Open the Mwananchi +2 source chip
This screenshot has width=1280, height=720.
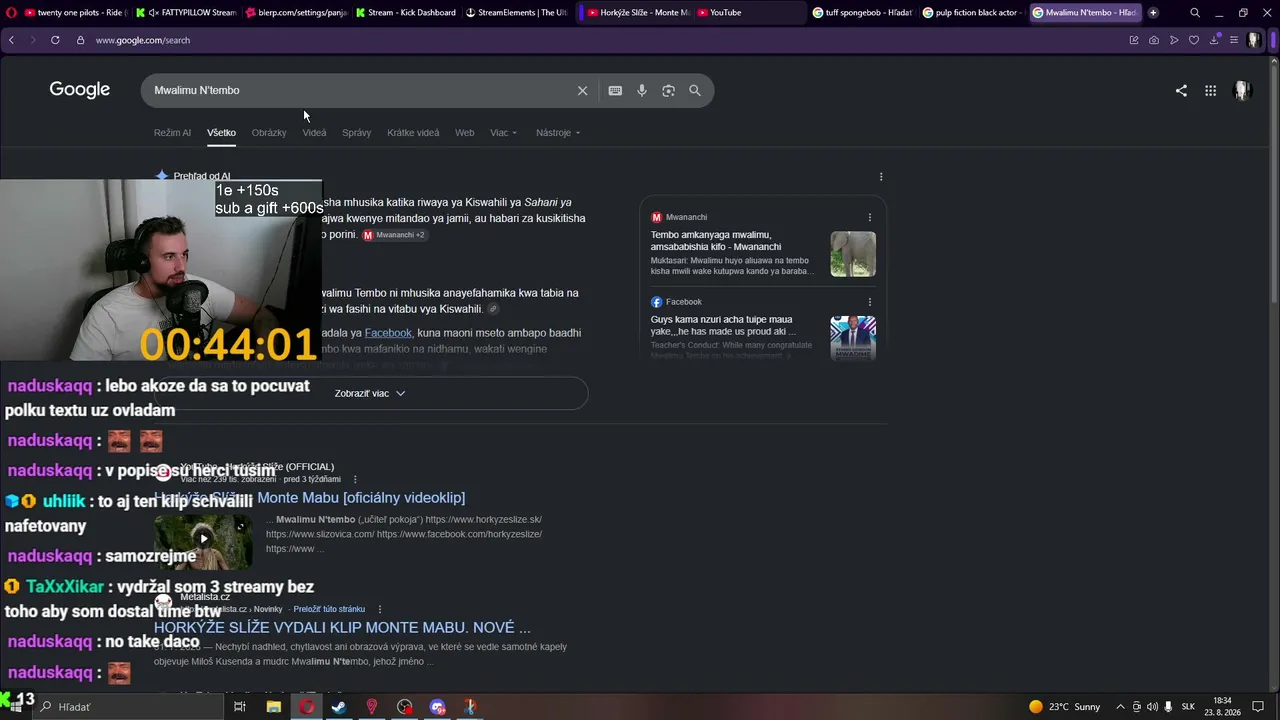(x=394, y=235)
